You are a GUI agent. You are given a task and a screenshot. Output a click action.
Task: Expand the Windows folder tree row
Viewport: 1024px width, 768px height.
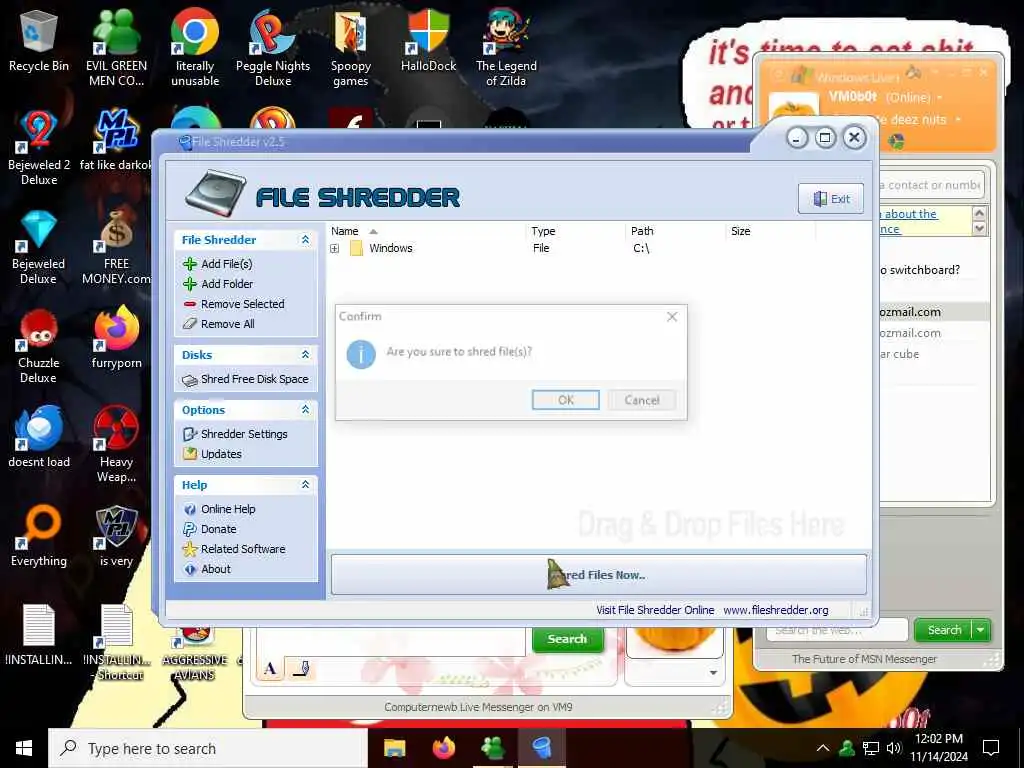[x=334, y=248]
